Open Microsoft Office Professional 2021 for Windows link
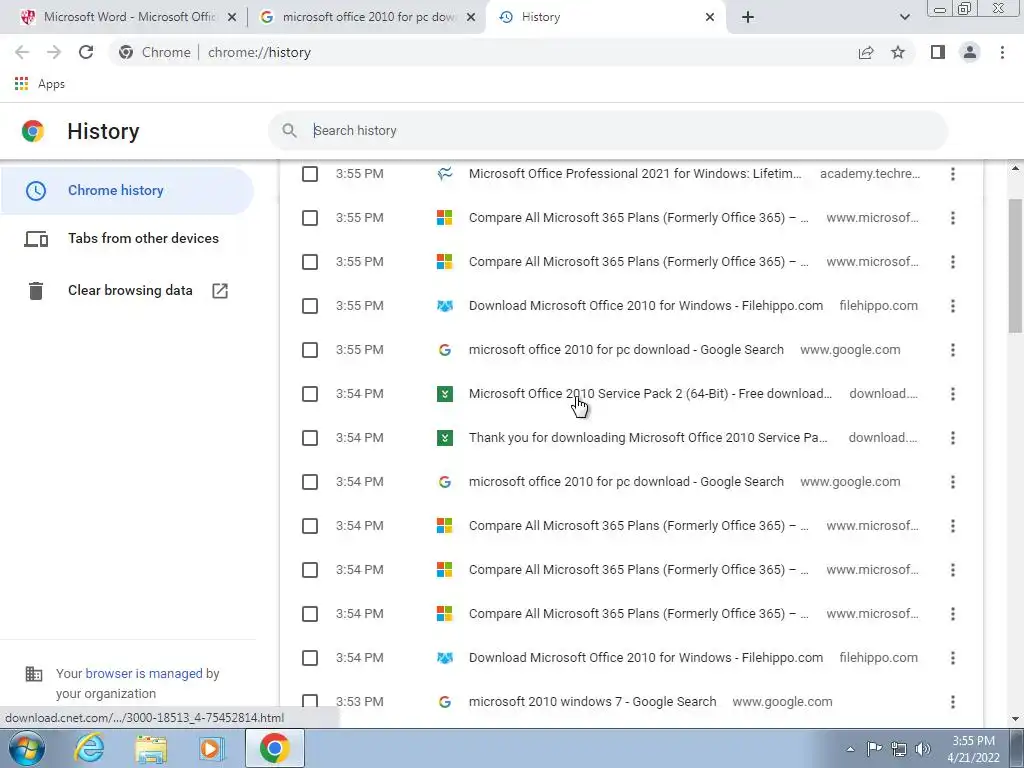 (x=635, y=174)
